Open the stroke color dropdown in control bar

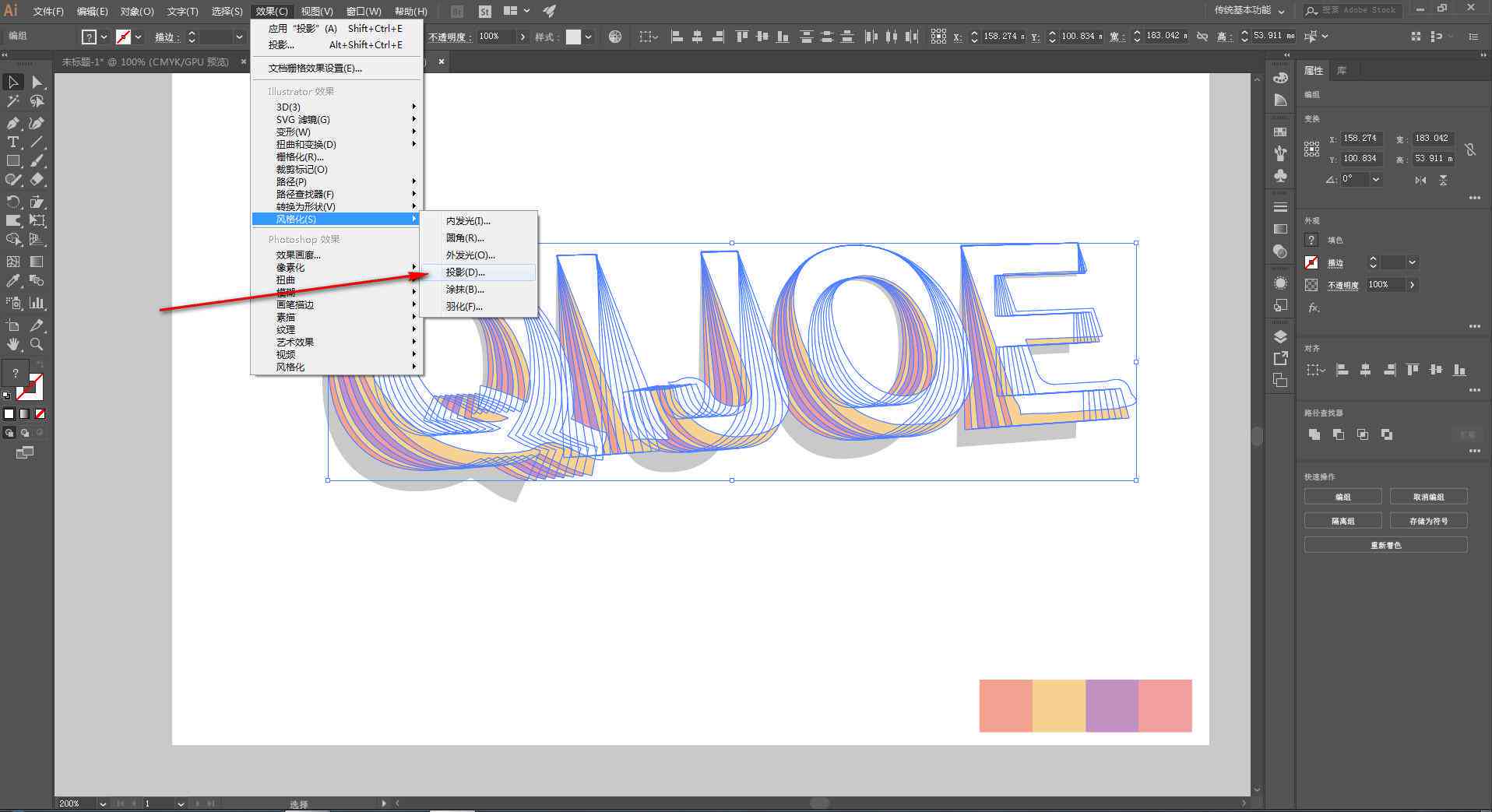139,37
